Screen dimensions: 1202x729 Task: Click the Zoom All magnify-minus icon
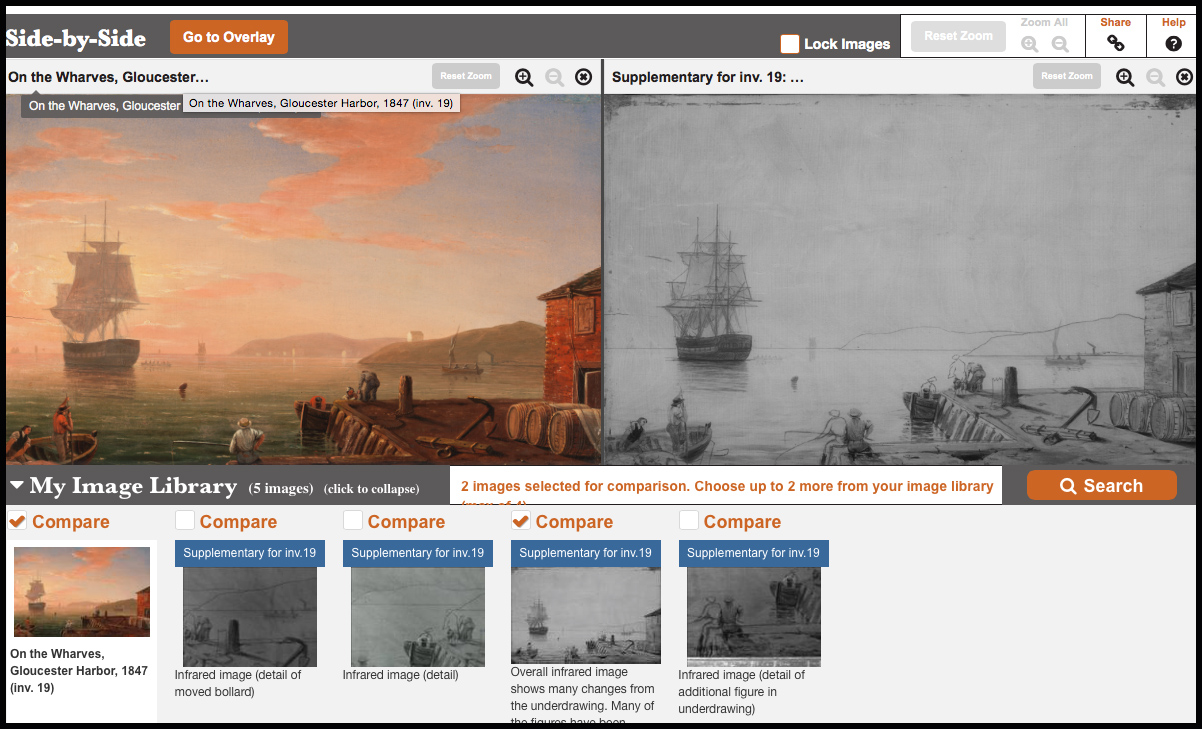point(1060,43)
